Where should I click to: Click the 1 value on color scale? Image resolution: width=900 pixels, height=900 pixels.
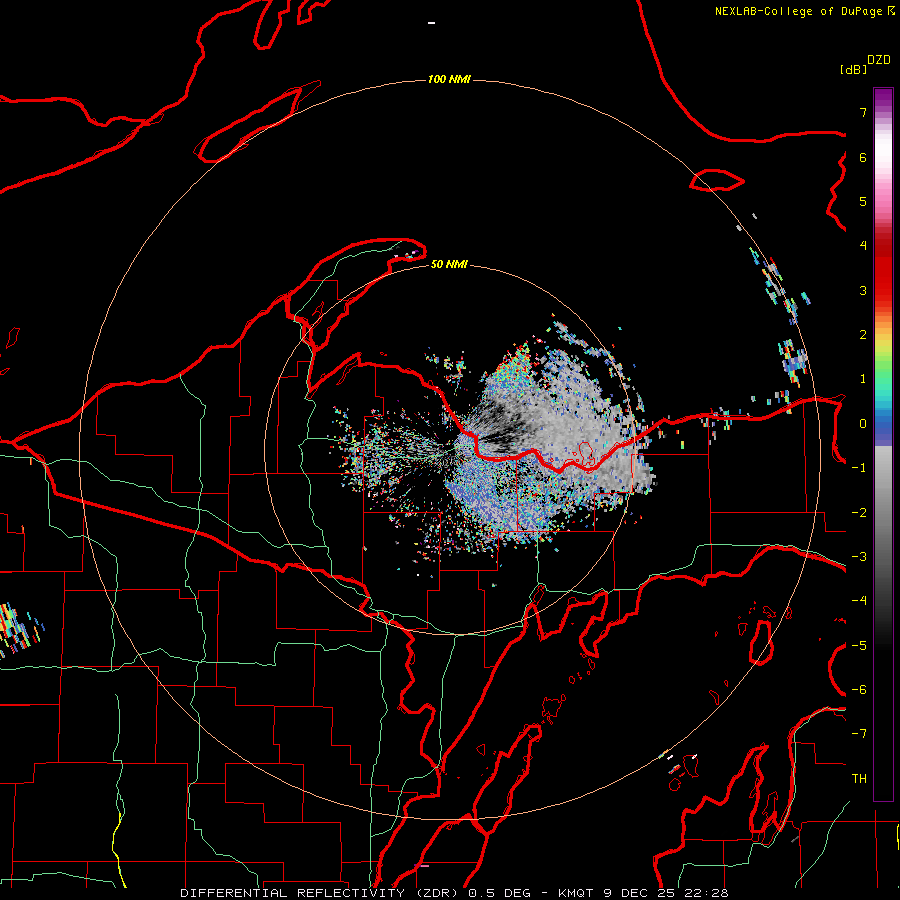click(x=863, y=379)
